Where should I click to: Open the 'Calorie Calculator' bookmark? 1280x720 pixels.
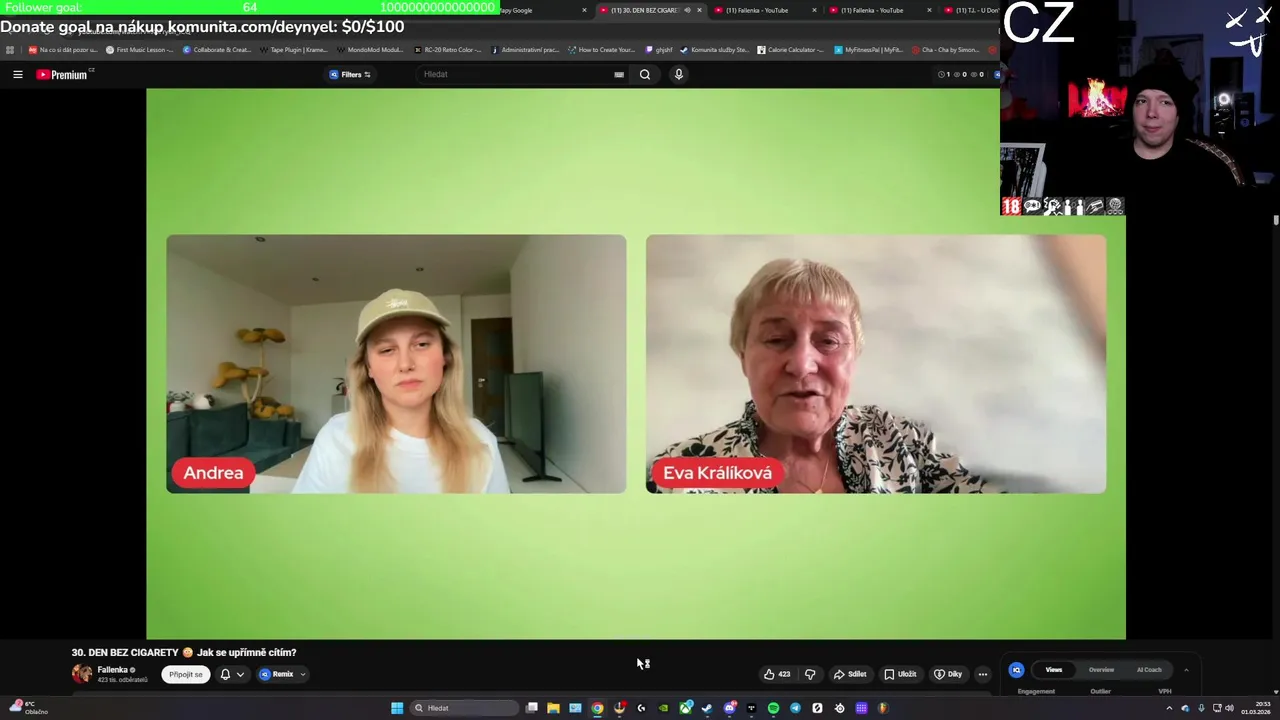(791, 49)
